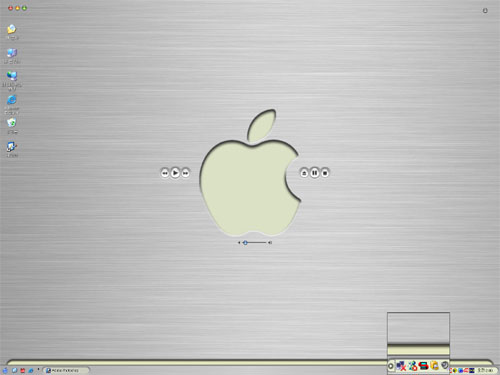
Task: Click the yellow folder tray icon
Action: coord(434,365)
